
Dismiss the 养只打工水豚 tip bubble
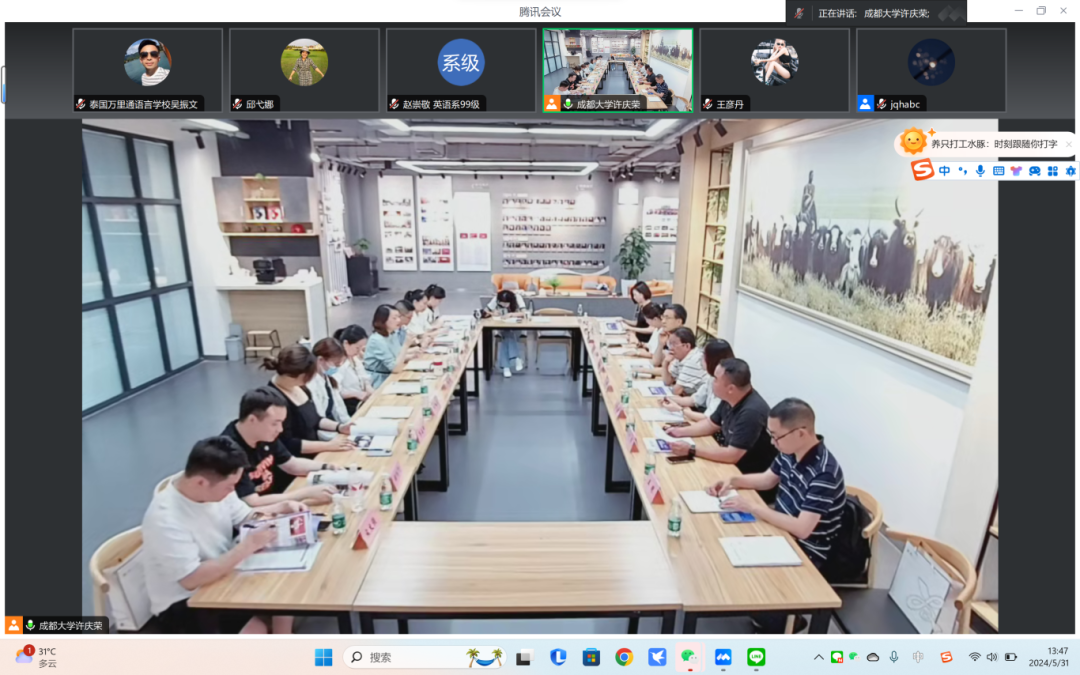1068,144
